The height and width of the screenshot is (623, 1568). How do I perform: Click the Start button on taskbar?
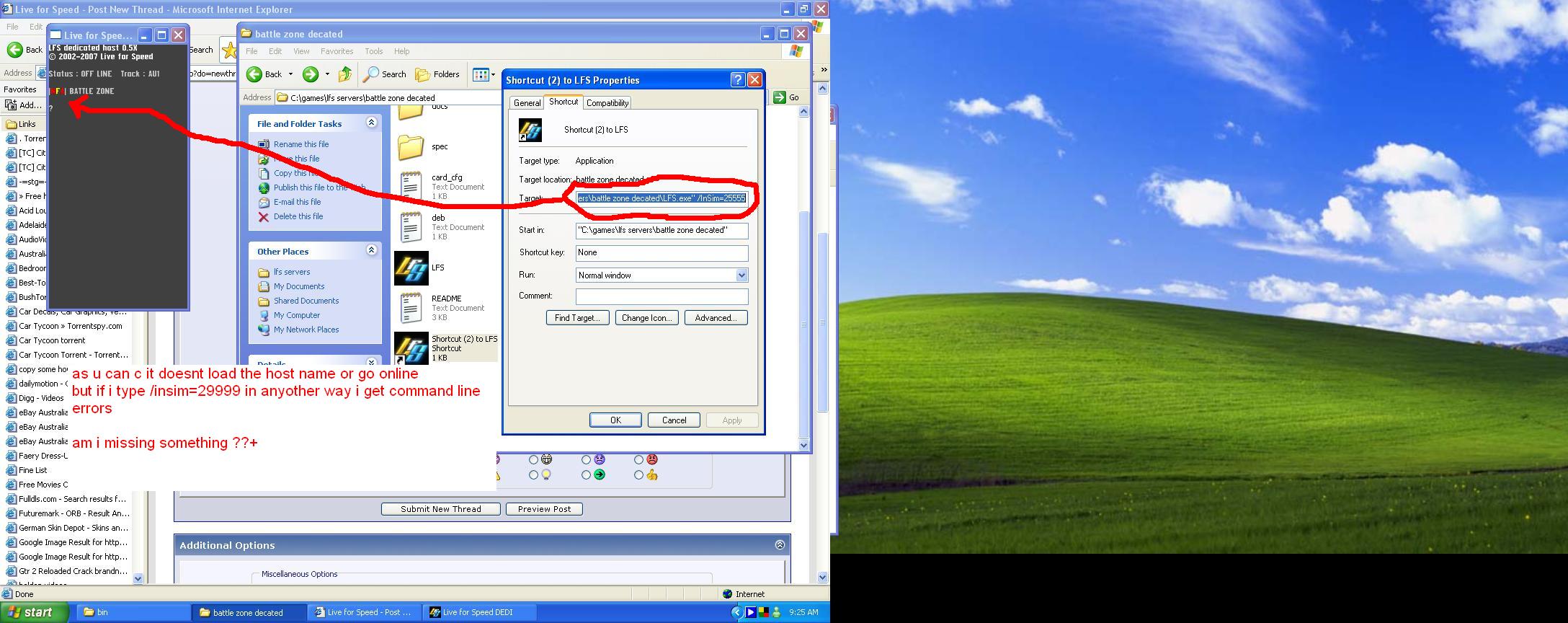point(35,613)
